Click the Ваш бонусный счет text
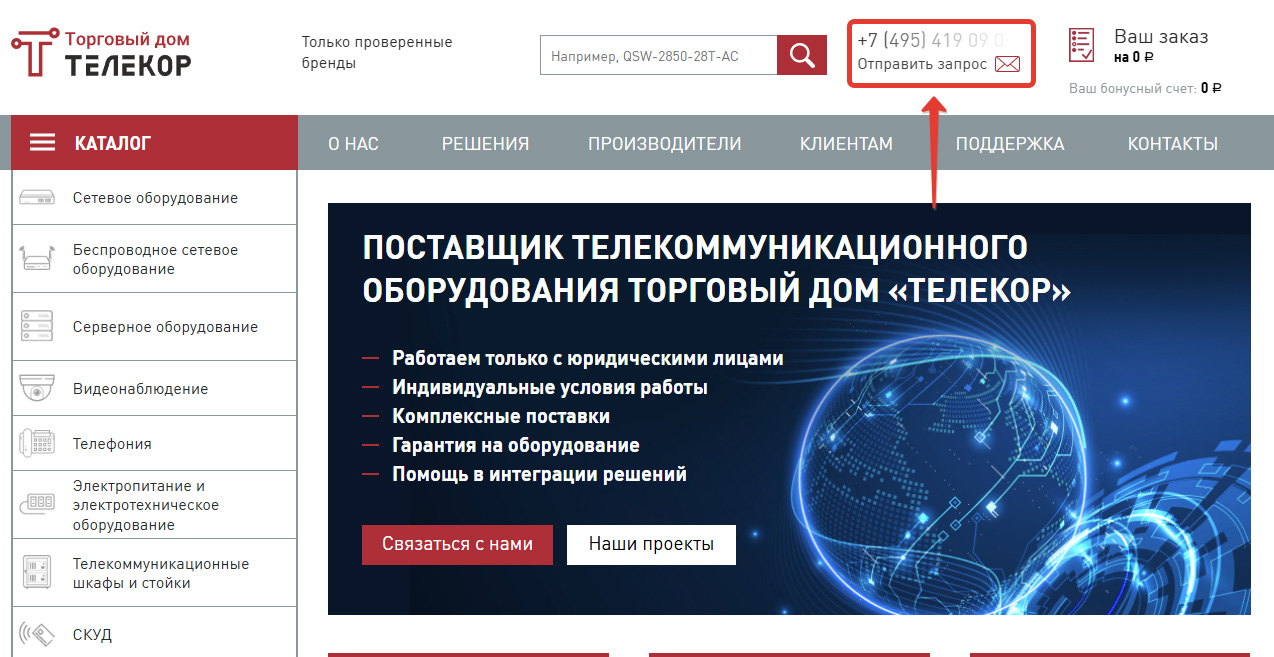Image resolution: width=1274 pixels, height=657 pixels. (1145, 88)
